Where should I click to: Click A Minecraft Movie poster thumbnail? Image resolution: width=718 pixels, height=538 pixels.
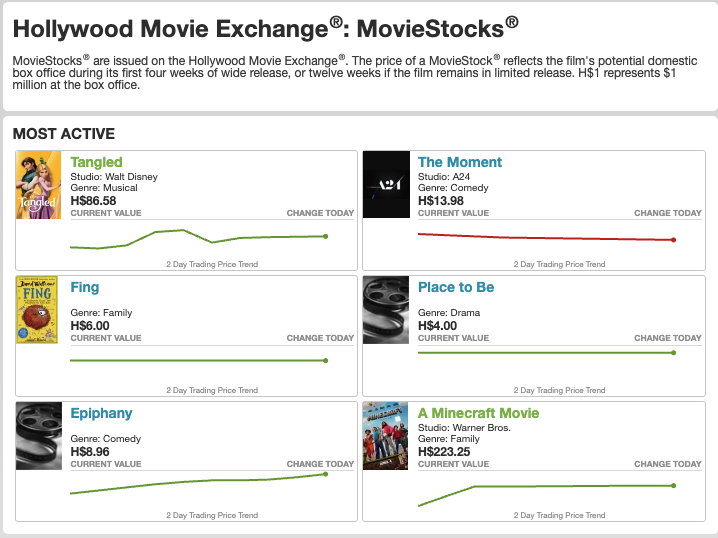(386, 437)
